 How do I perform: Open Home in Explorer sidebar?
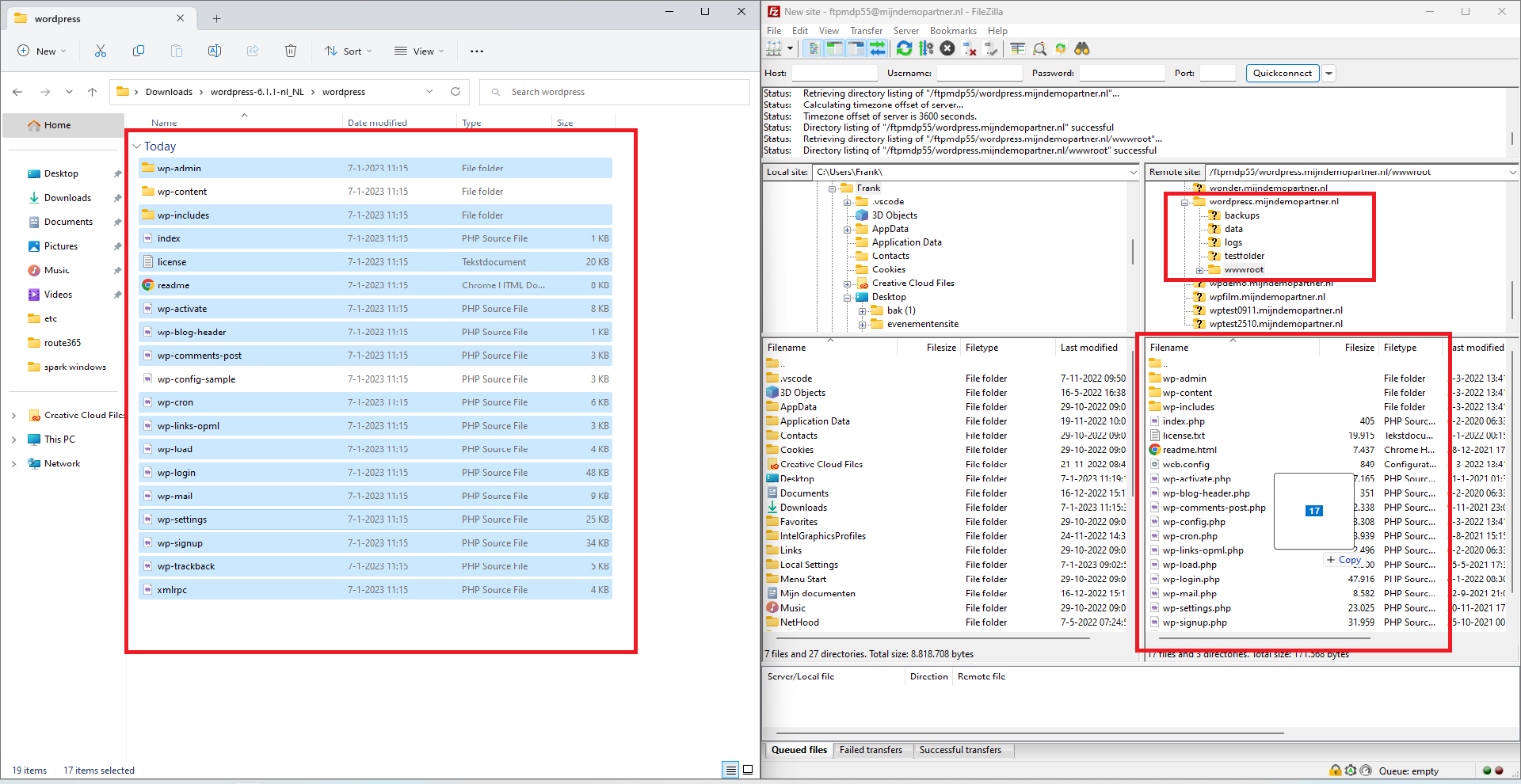coord(62,125)
